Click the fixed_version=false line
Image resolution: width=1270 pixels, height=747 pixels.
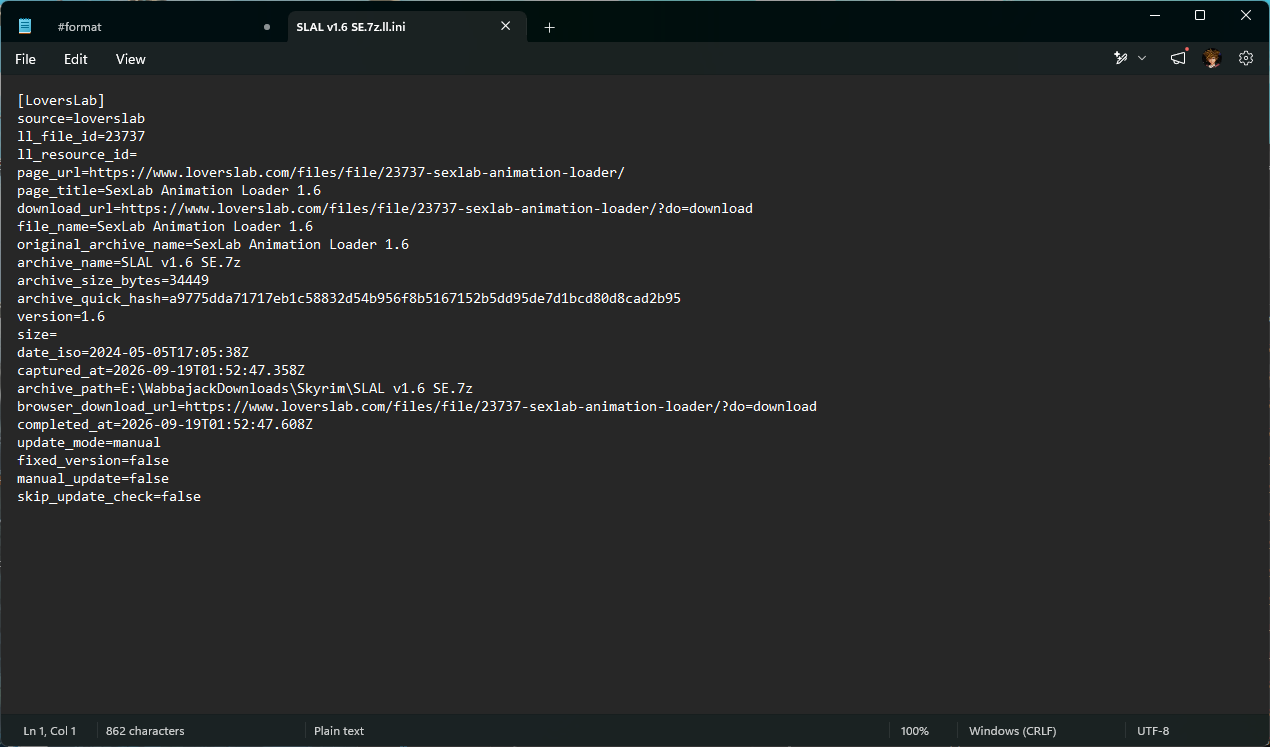pyautogui.click(x=93, y=460)
